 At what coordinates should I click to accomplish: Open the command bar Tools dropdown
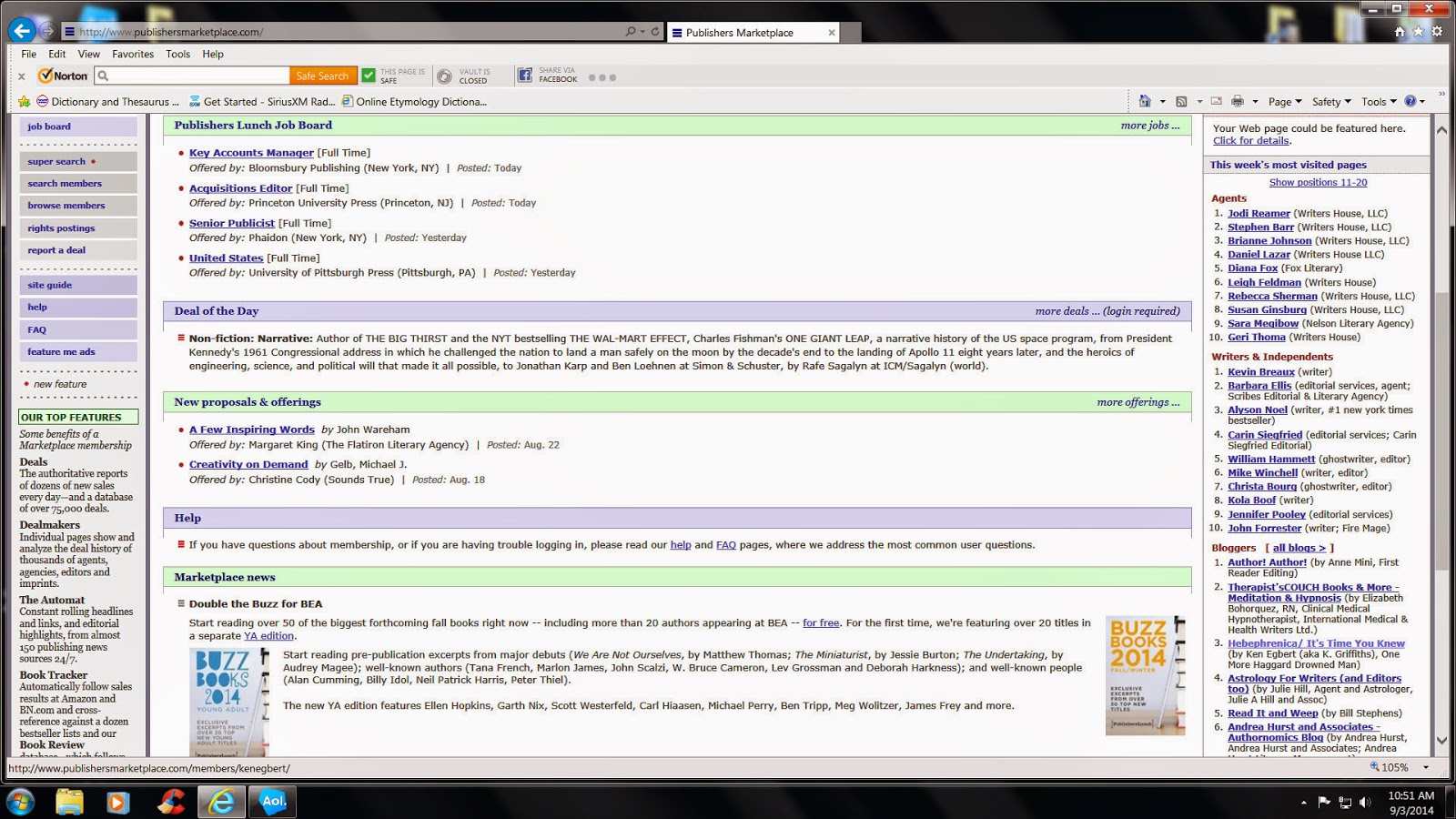pos(1380,102)
